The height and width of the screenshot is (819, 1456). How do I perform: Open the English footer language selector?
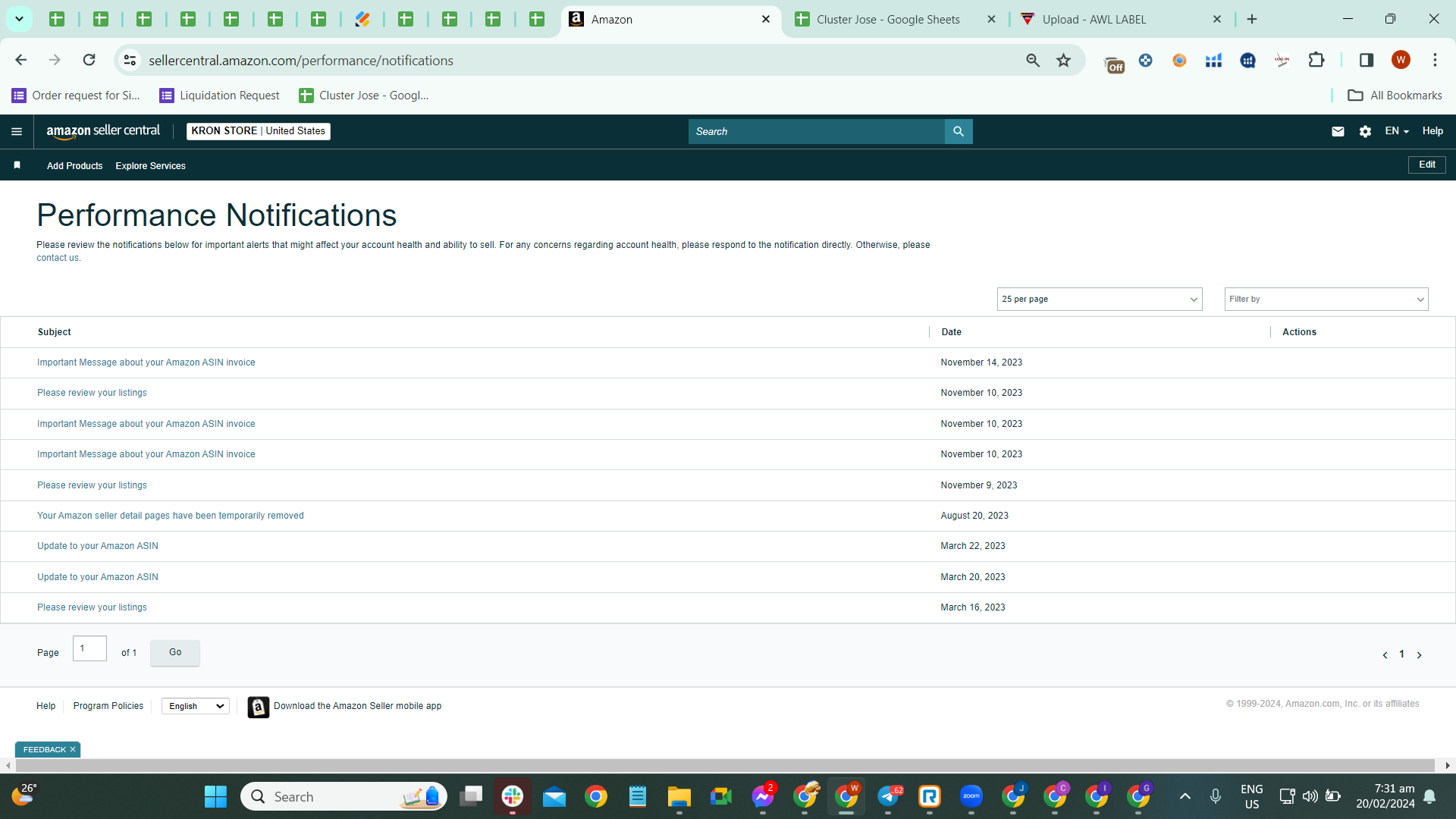(196, 707)
